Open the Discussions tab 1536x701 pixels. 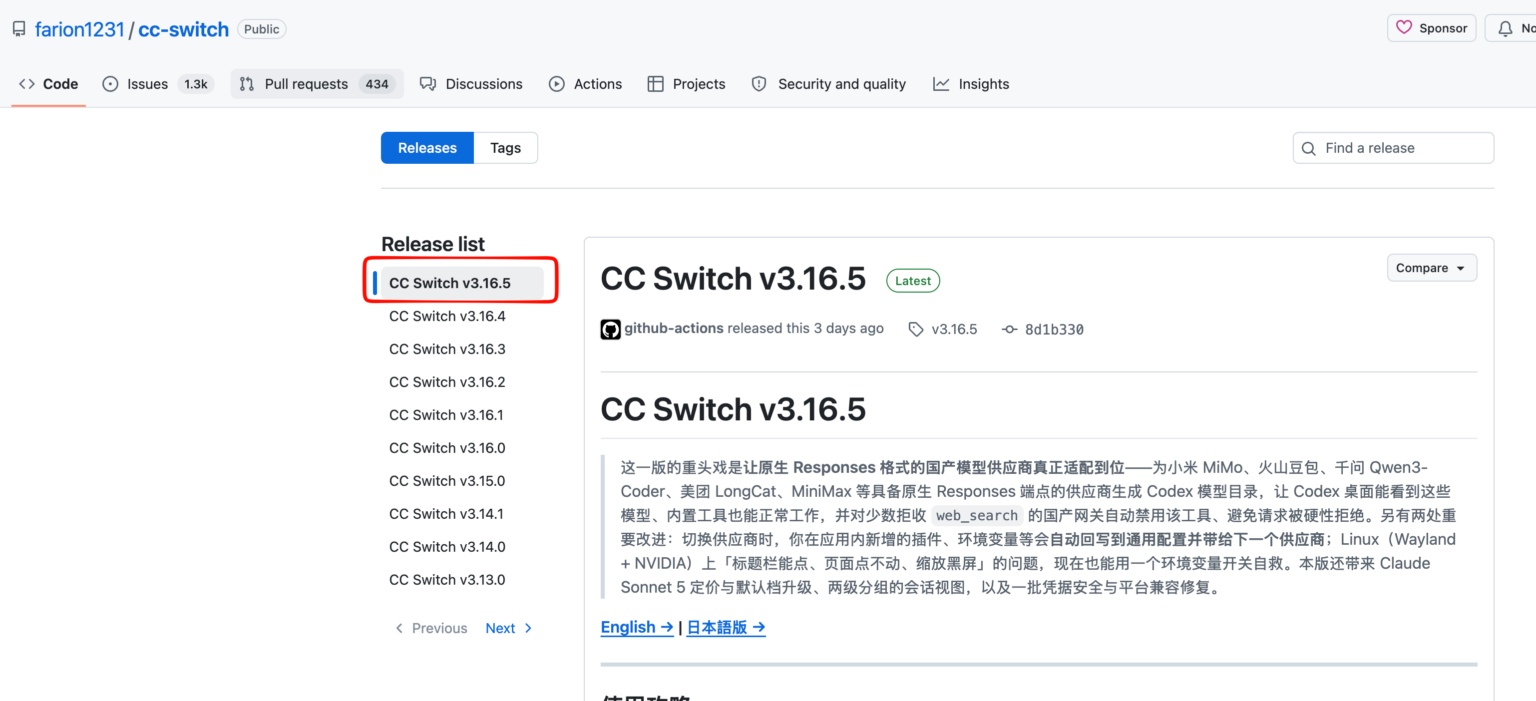click(x=471, y=84)
